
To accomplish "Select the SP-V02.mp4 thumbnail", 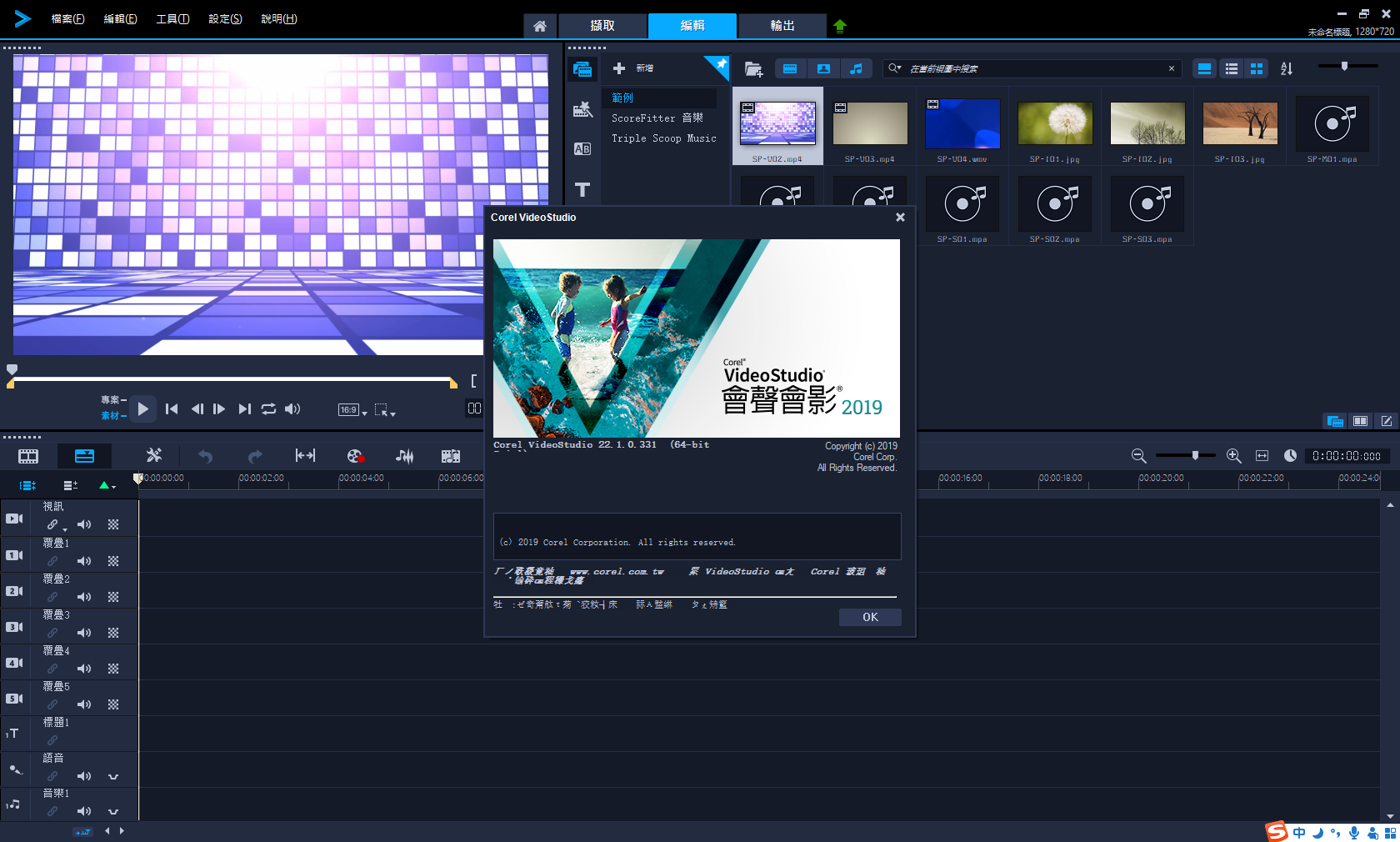I will pyautogui.click(x=777, y=126).
